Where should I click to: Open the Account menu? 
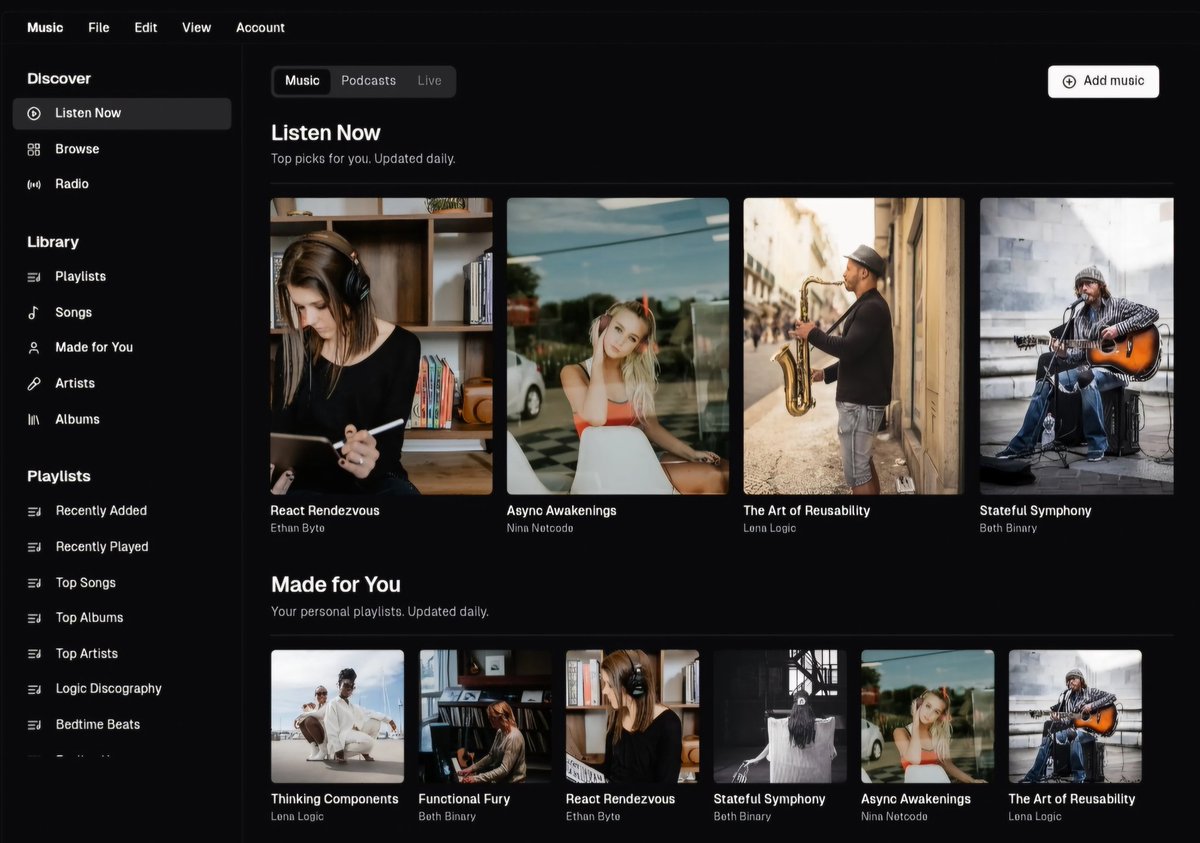tap(260, 28)
